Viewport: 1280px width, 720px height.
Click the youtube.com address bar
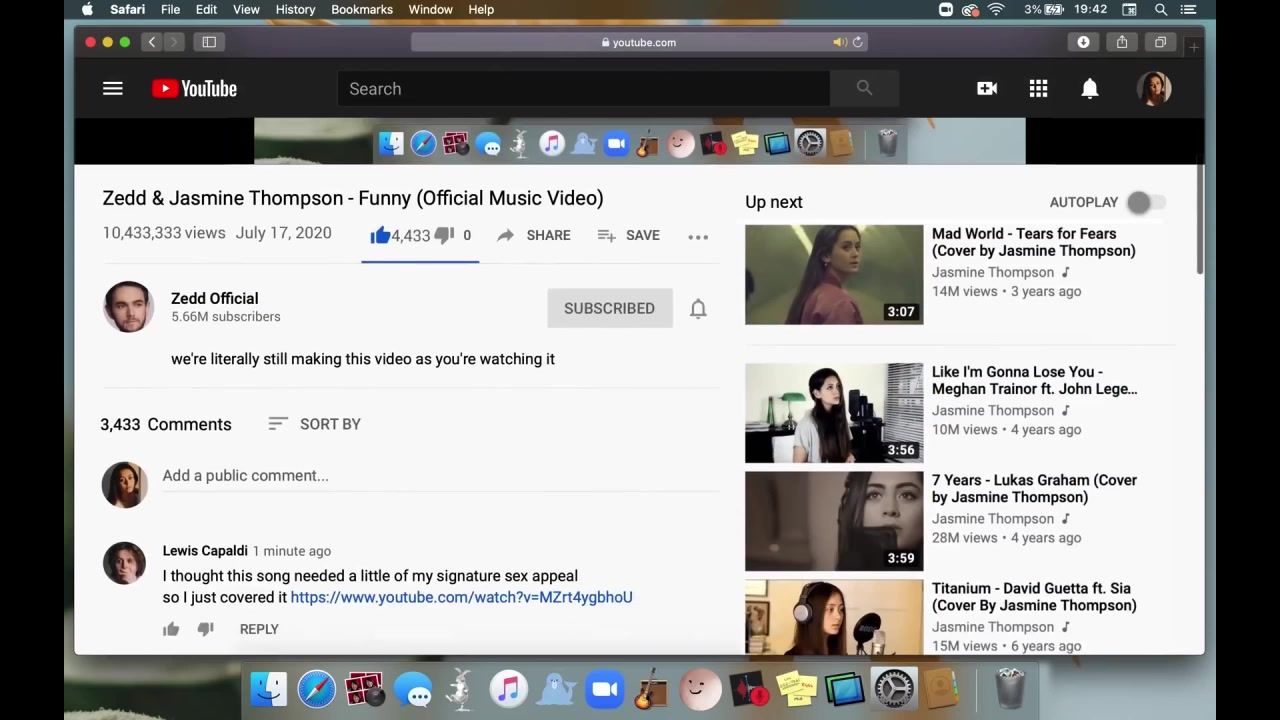coord(638,42)
